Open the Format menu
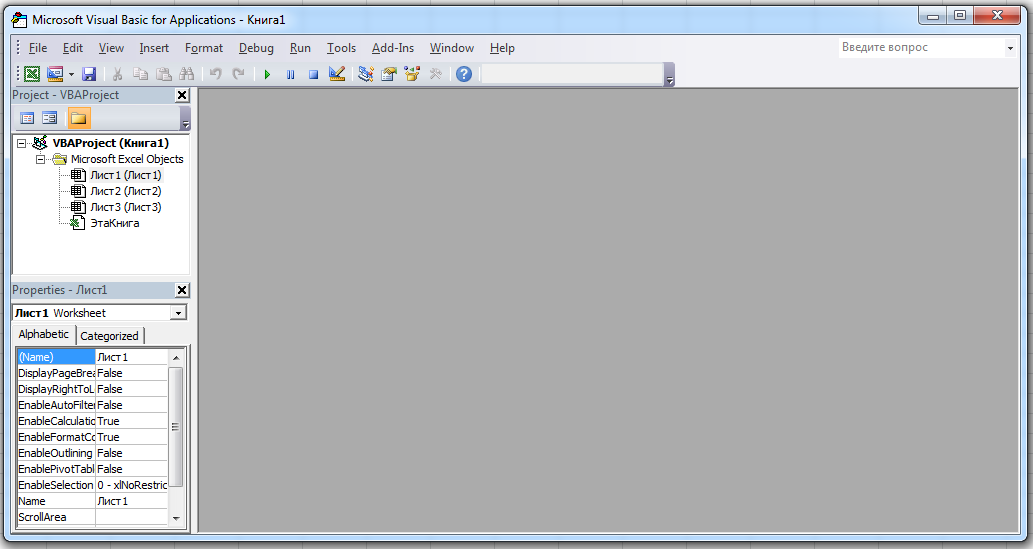 pos(204,47)
